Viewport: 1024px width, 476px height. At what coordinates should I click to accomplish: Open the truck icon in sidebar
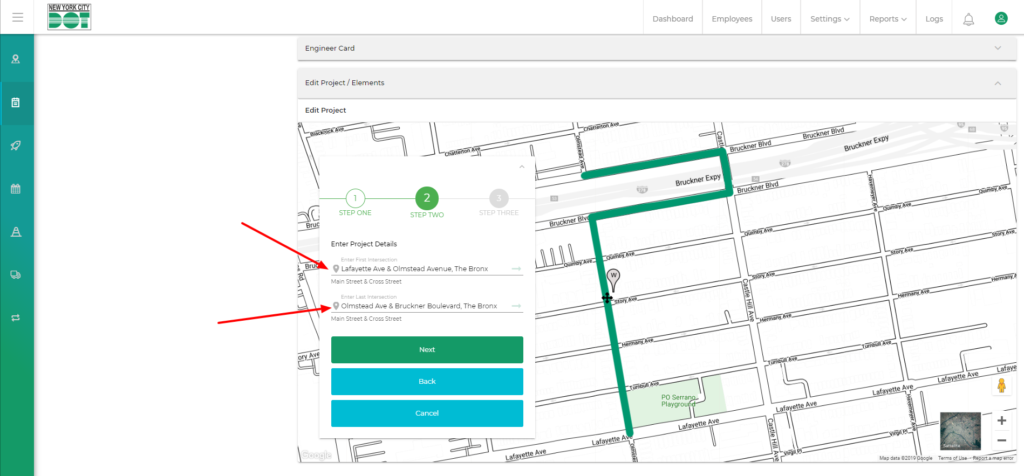click(16, 274)
